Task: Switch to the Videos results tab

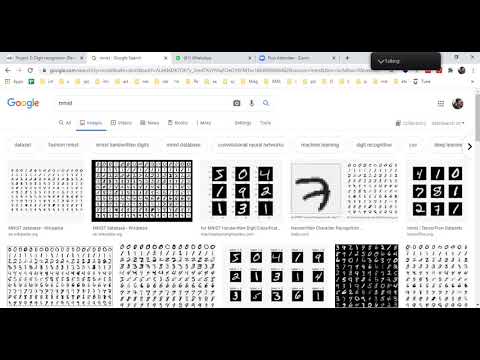Action: (121, 123)
